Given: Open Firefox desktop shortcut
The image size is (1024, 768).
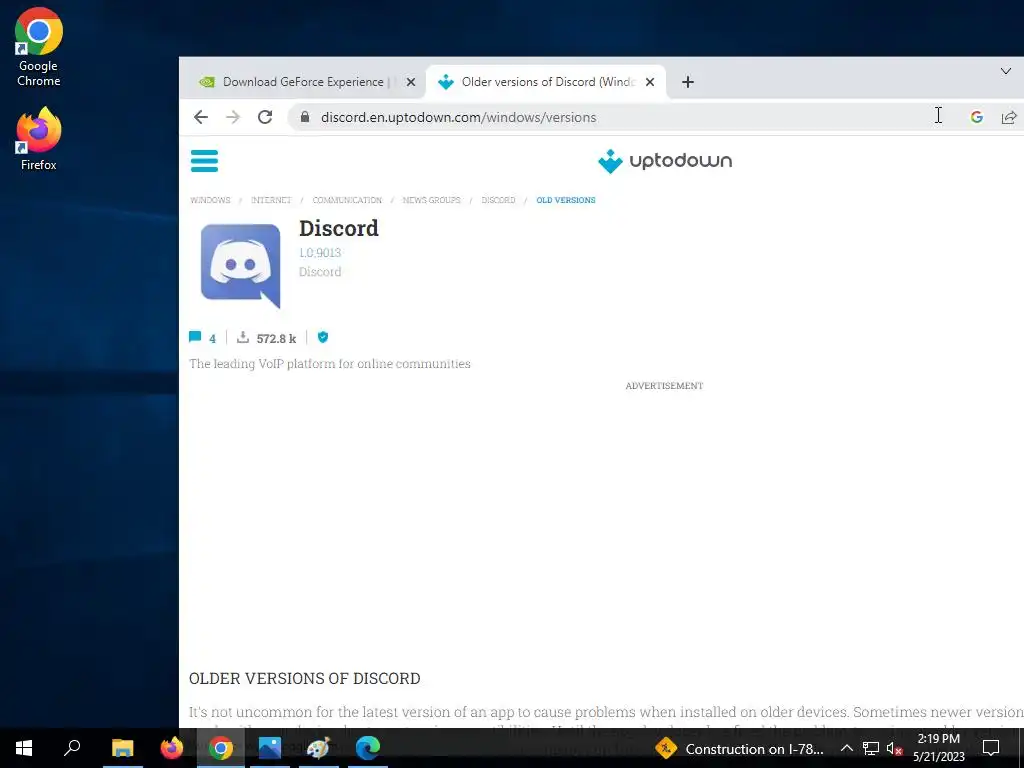Looking at the screenshot, I should pyautogui.click(x=39, y=139).
